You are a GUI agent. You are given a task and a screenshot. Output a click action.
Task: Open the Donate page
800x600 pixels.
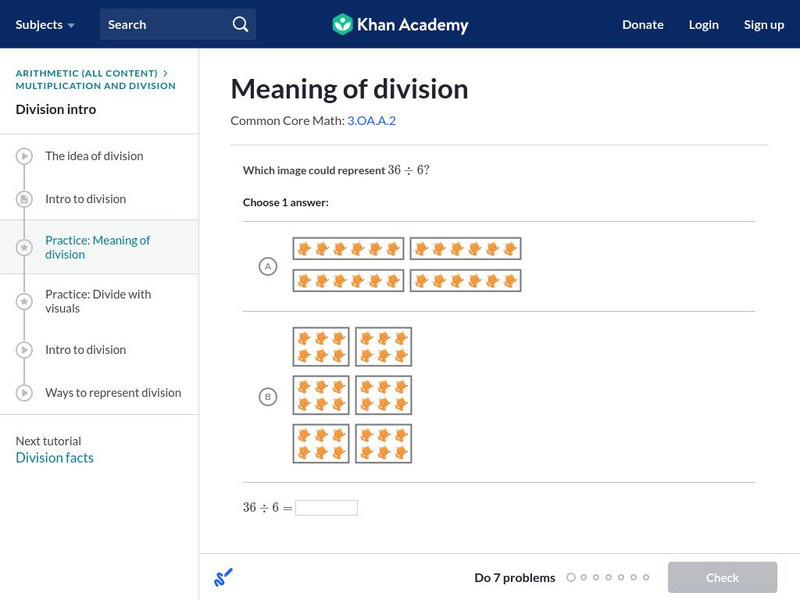pyautogui.click(x=642, y=24)
